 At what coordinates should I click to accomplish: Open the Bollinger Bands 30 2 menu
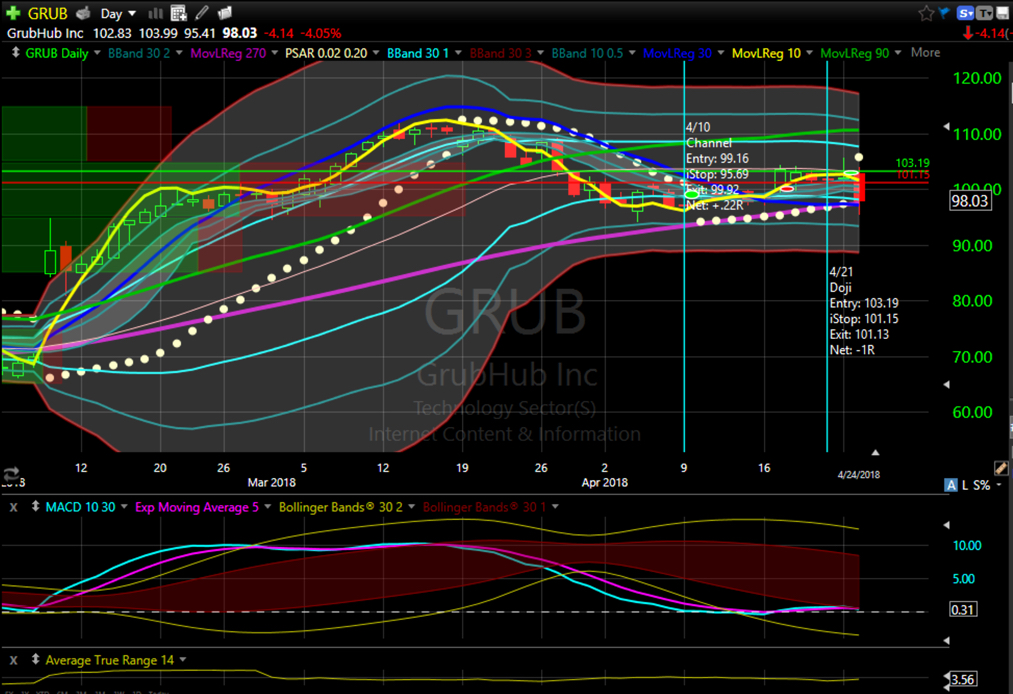tap(411, 507)
